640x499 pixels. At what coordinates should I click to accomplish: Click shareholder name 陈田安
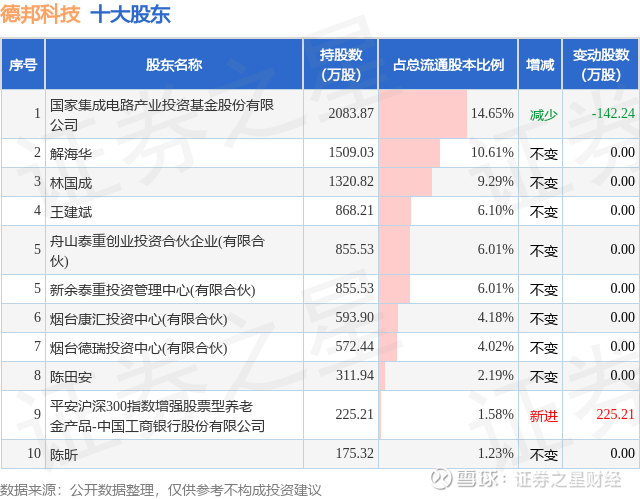click(x=71, y=376)
